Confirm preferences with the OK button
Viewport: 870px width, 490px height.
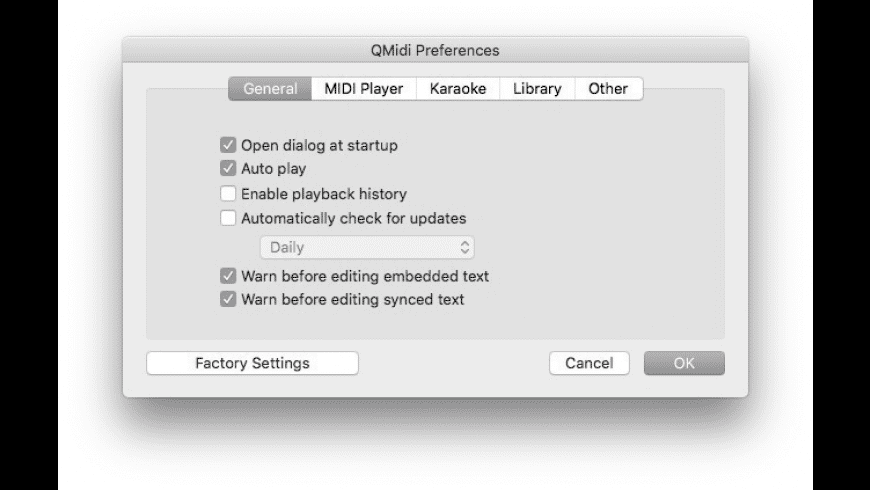coord(684,364)
